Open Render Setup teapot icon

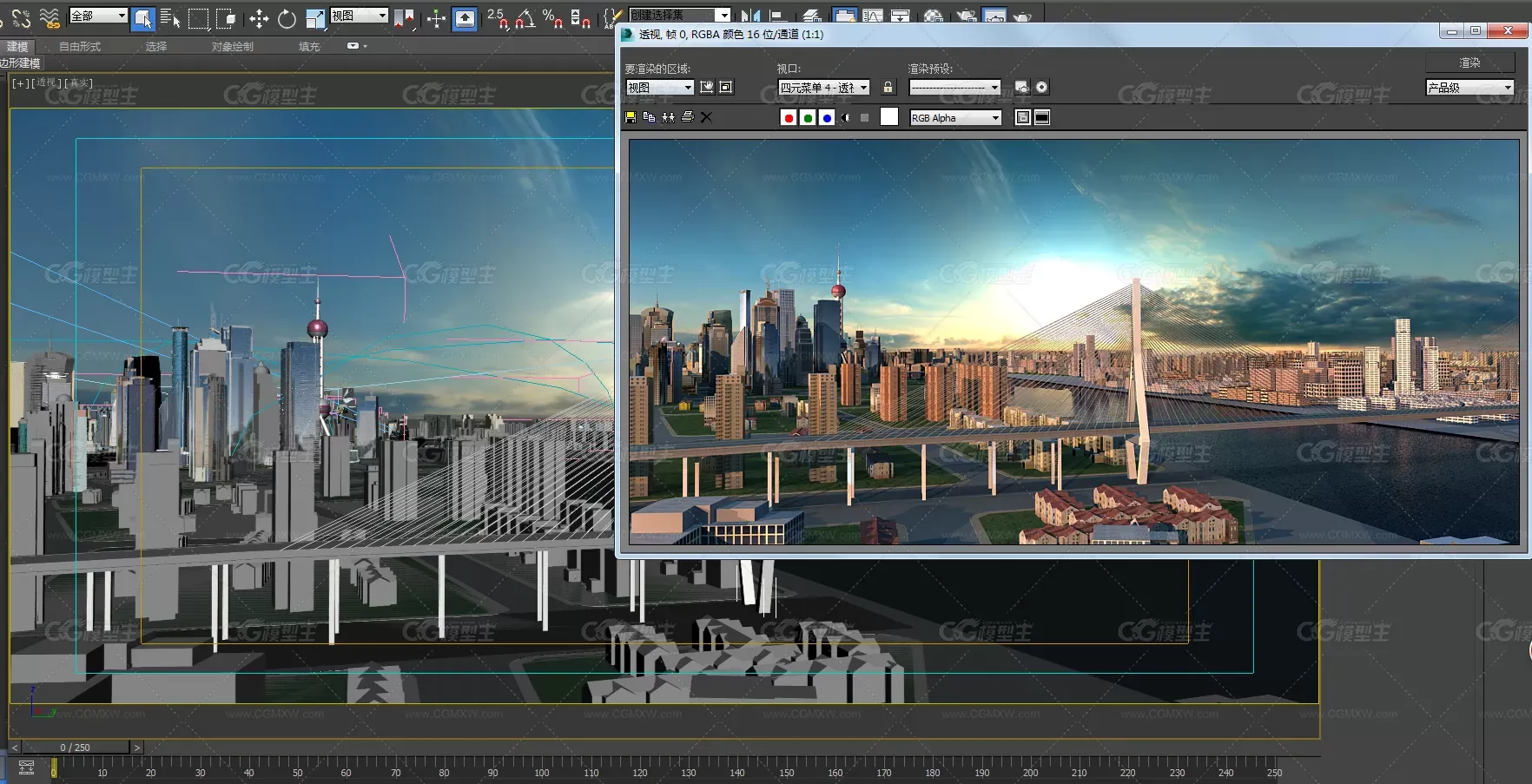click(966, 16)
